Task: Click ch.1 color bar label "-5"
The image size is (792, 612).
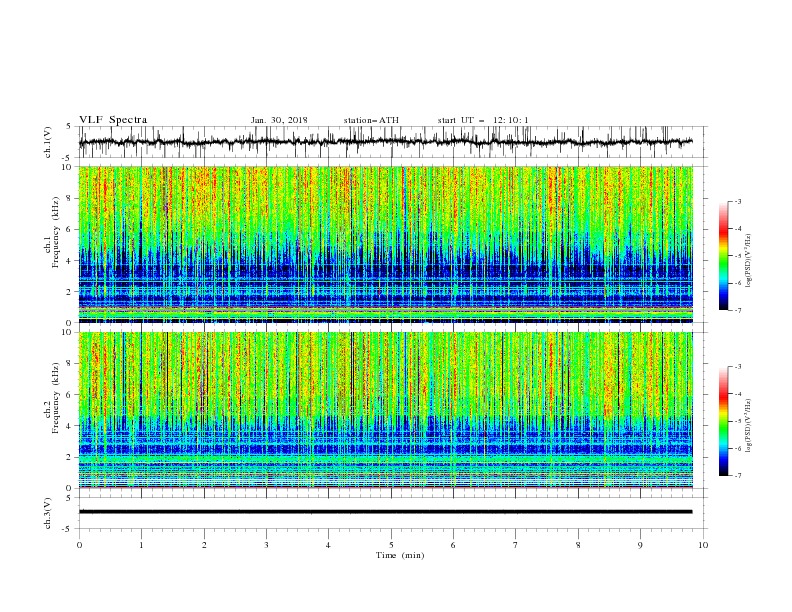Action: (738, 256)
